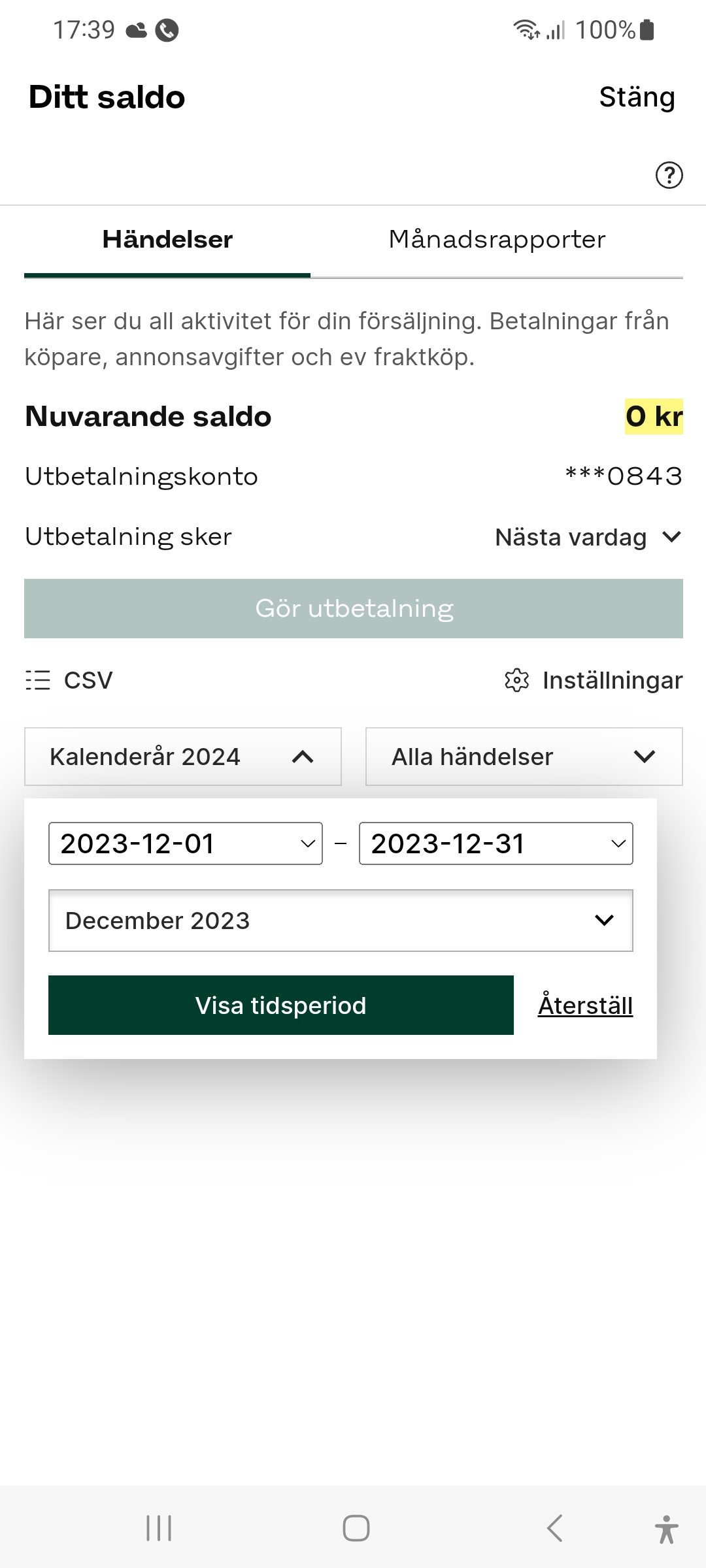
Task: Tap the accessibility figure icon
Action: pyautogui.click(x=666, y=1529)
